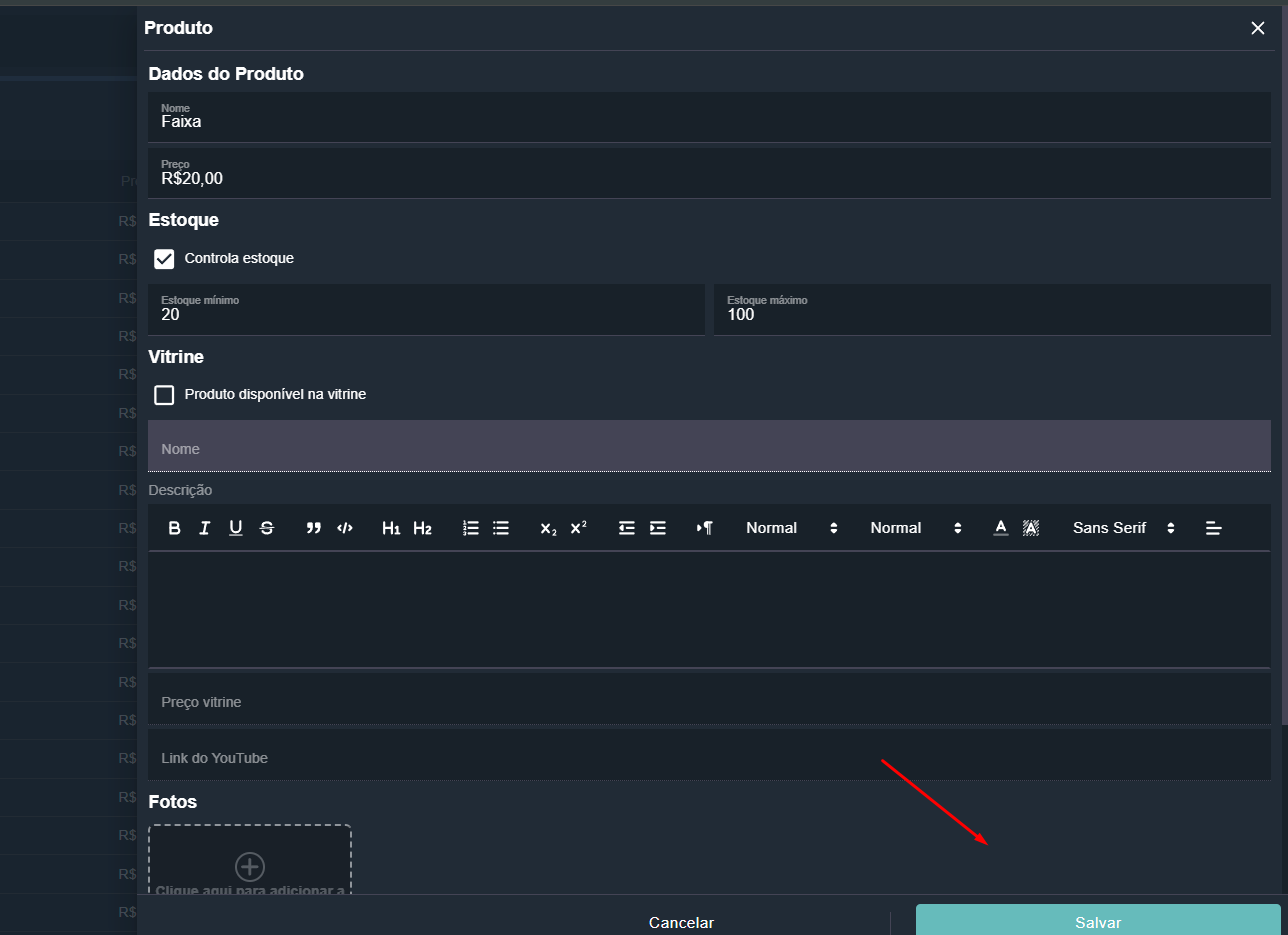Apply italic formatting in description editor
The height and width of the screenshot is (935, 1288).
[205, 528]
